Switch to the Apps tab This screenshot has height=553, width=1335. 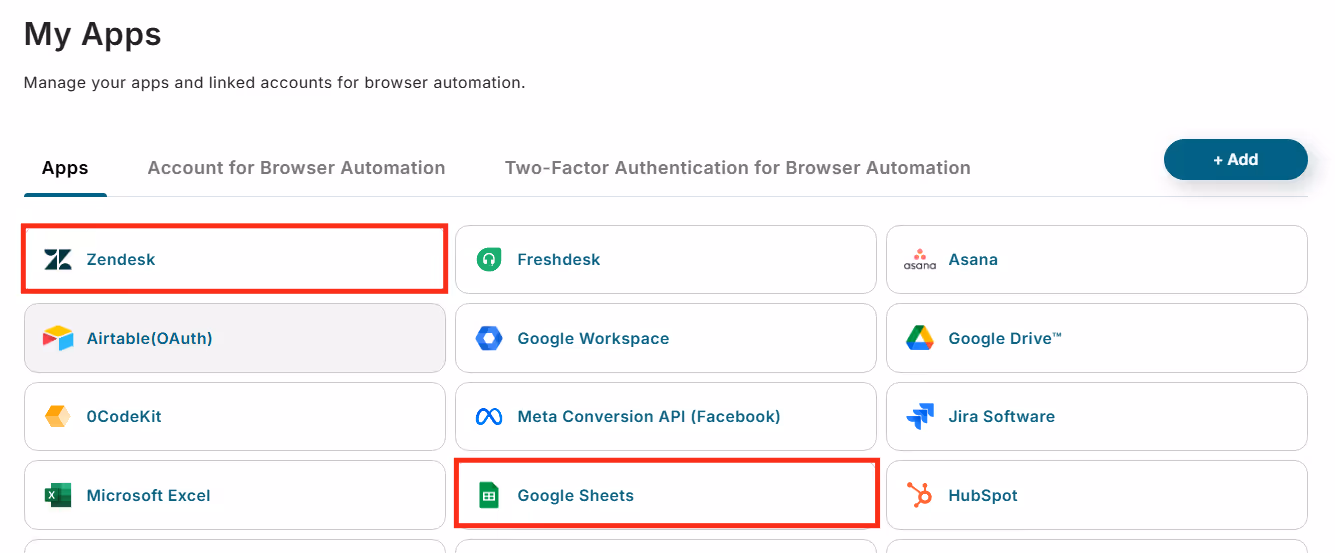pyautogui.click(x=65, y=168)
